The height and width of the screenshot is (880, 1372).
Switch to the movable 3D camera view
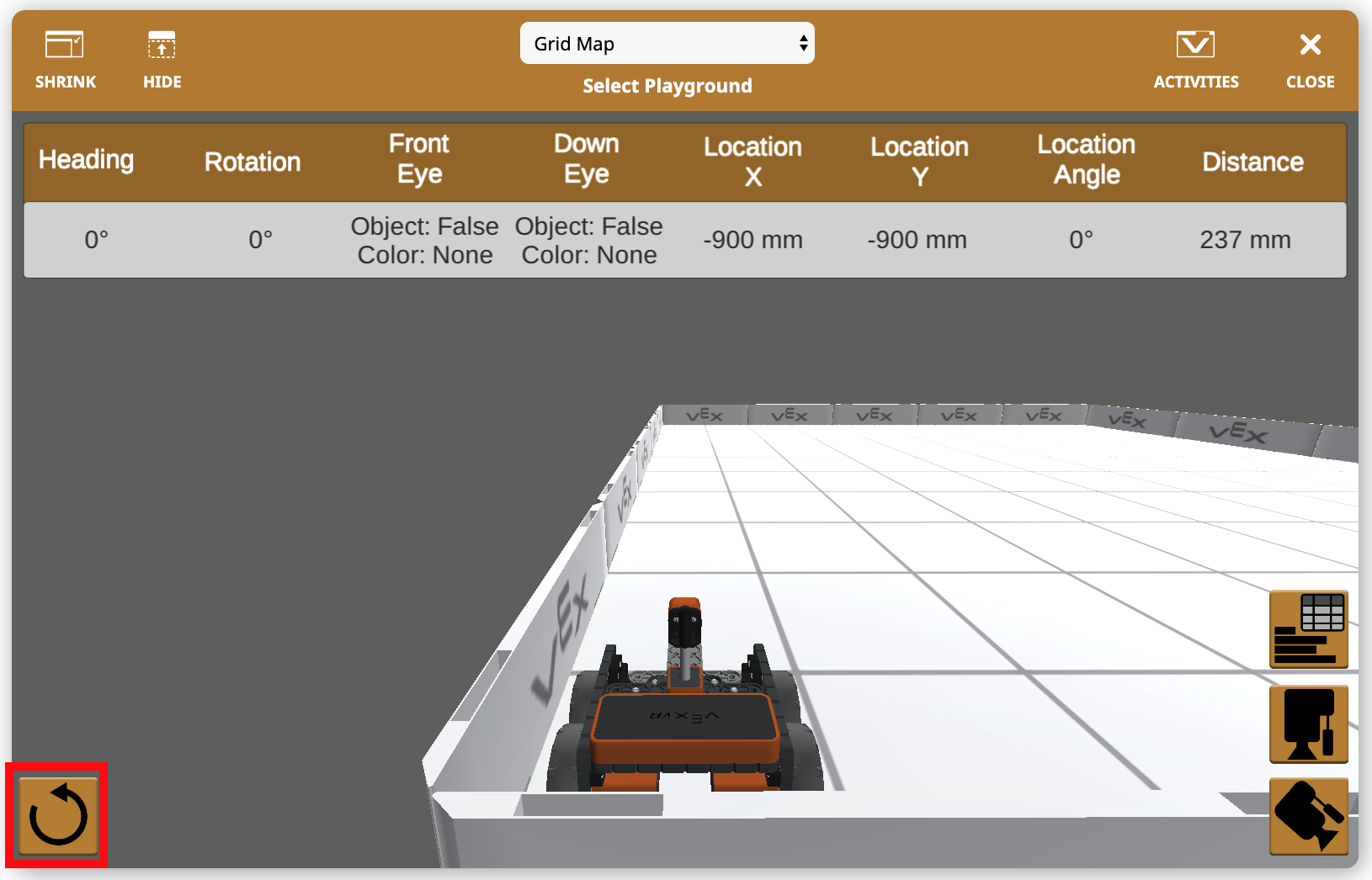click(x=1309, y=815)
